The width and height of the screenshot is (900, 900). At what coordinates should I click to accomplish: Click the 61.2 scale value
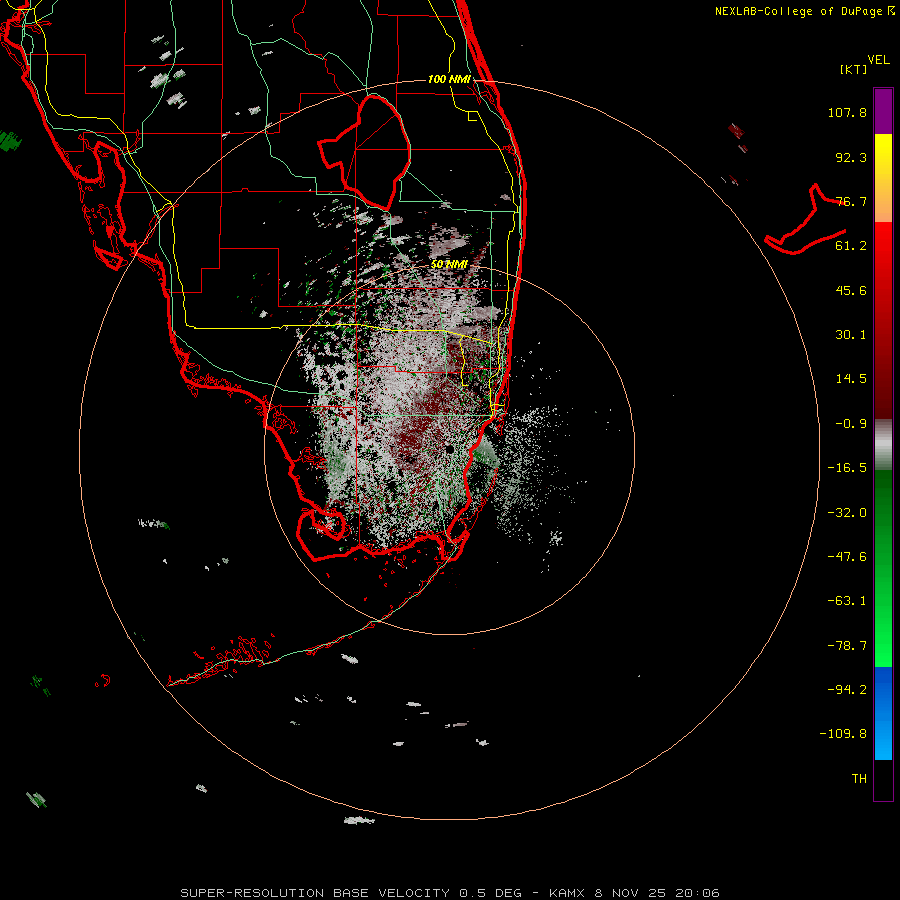coord(851,246)
